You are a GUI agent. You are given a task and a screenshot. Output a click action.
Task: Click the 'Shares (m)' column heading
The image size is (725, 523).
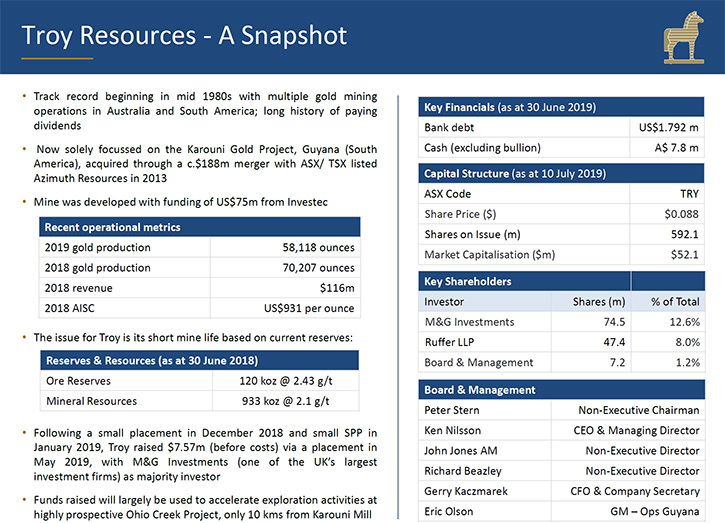[x=599, y=302]
